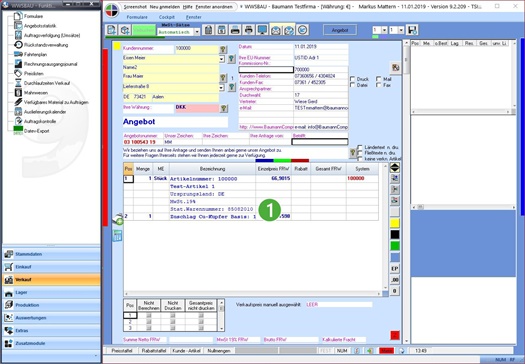The image size is (525, 364).
Task: Click the calculator icon left of table
Action: [117, 236]
